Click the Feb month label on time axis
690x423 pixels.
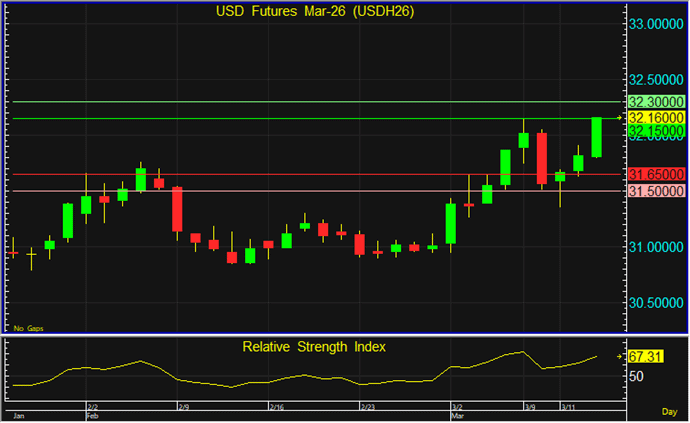(x=92, y=413)
